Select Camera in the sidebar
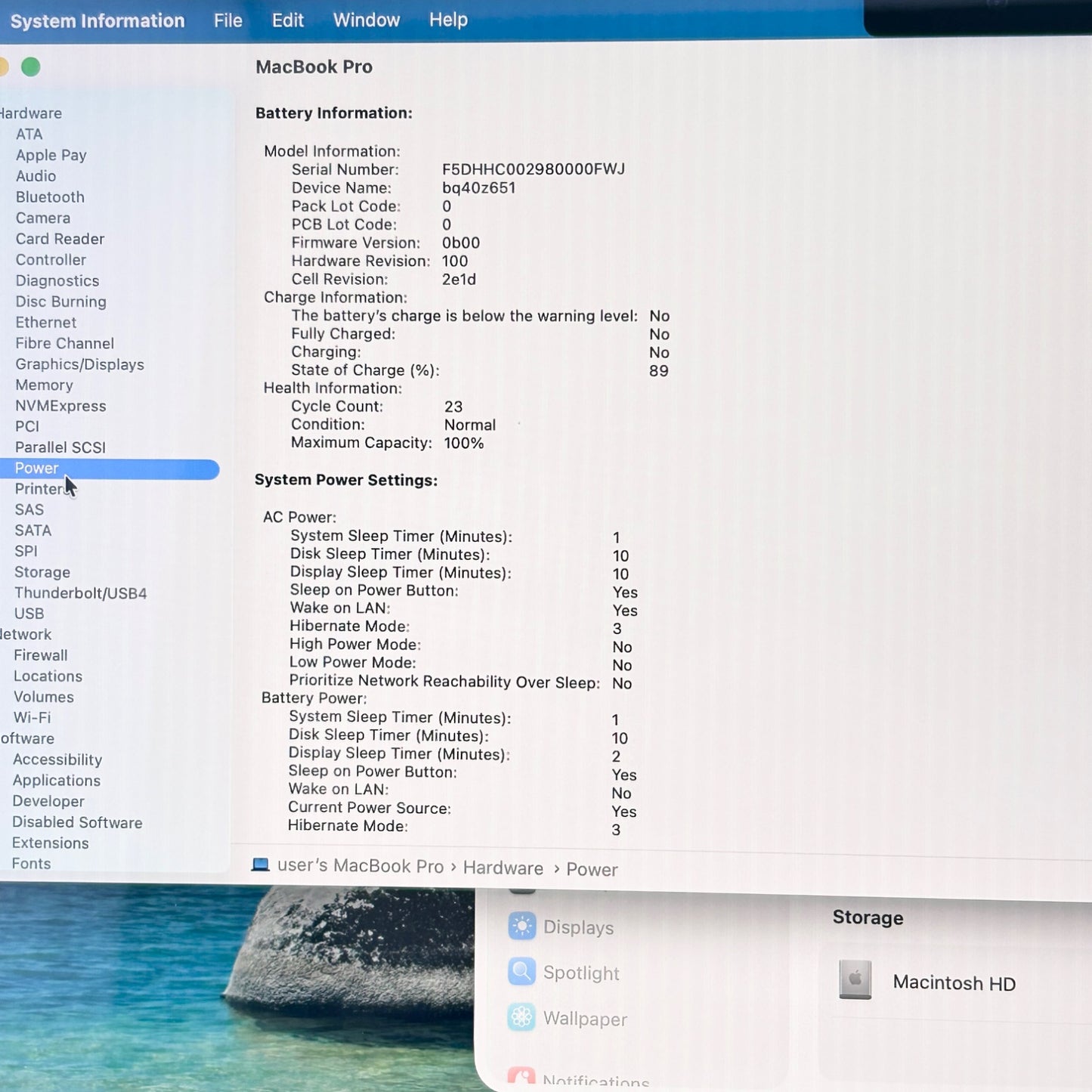This screenshot has height=1092, width=1092. click(x=43, y=218)
